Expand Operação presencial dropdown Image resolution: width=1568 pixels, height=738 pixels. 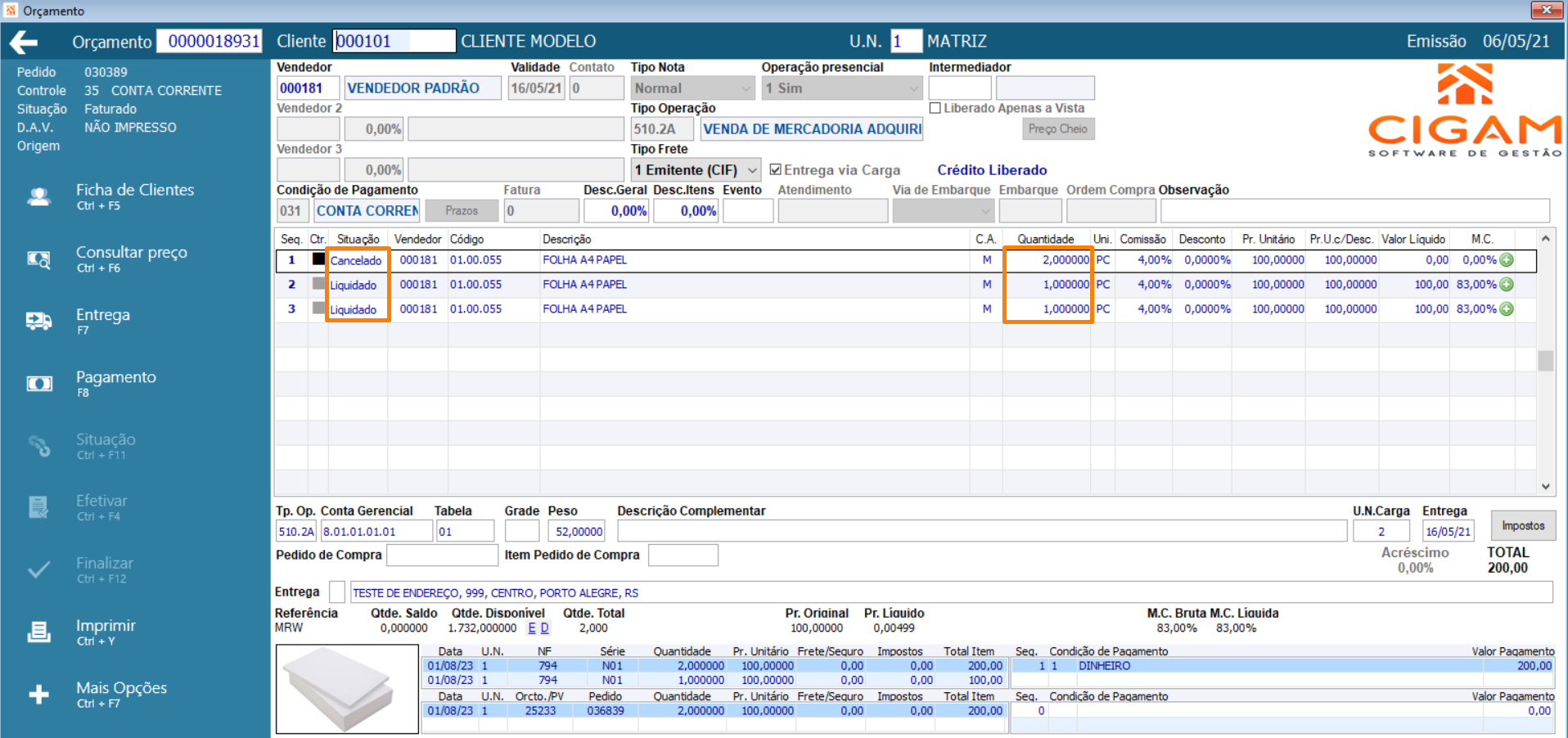(x=913, y=88)
